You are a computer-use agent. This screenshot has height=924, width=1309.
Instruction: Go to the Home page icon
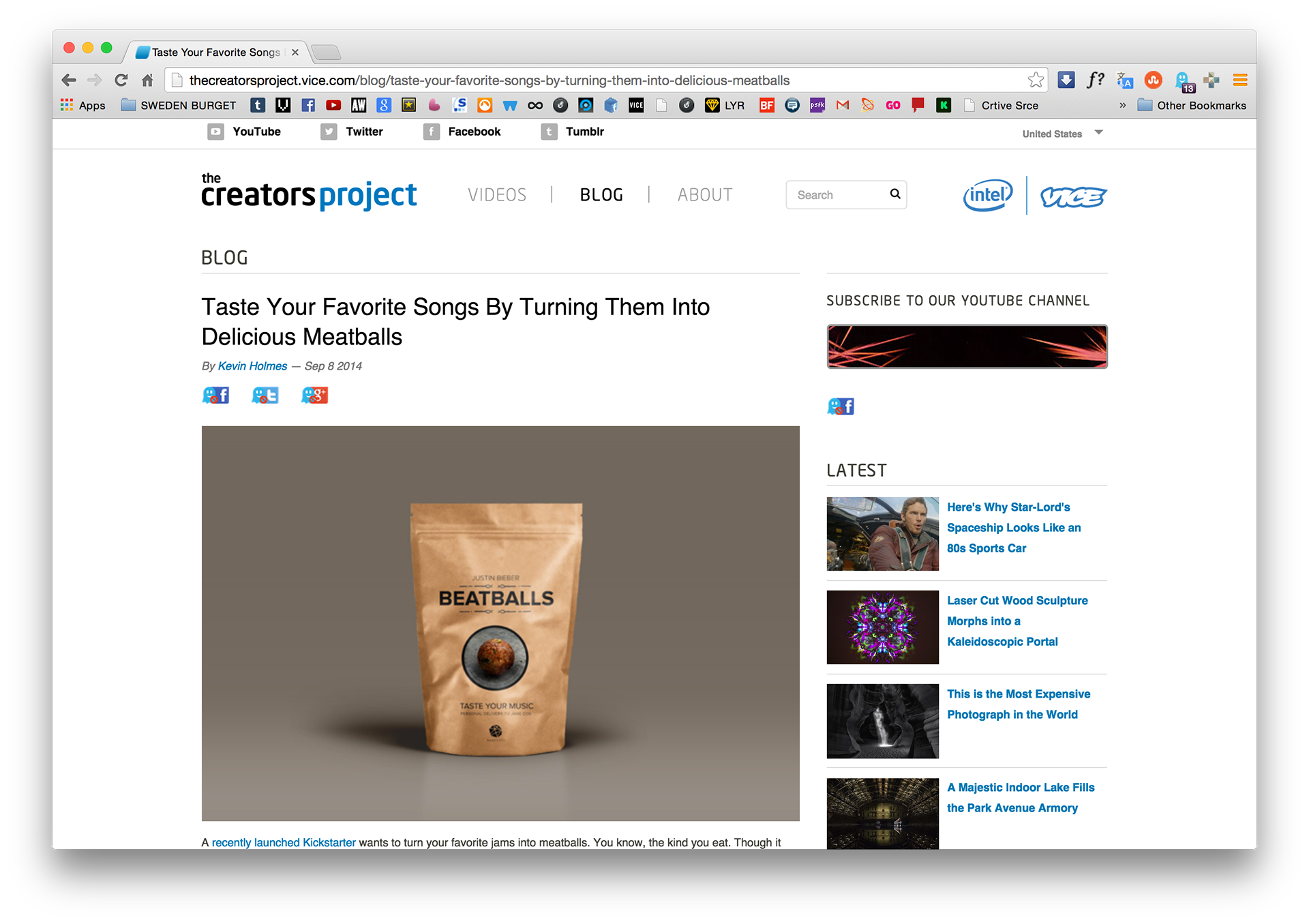coord(147,80)
